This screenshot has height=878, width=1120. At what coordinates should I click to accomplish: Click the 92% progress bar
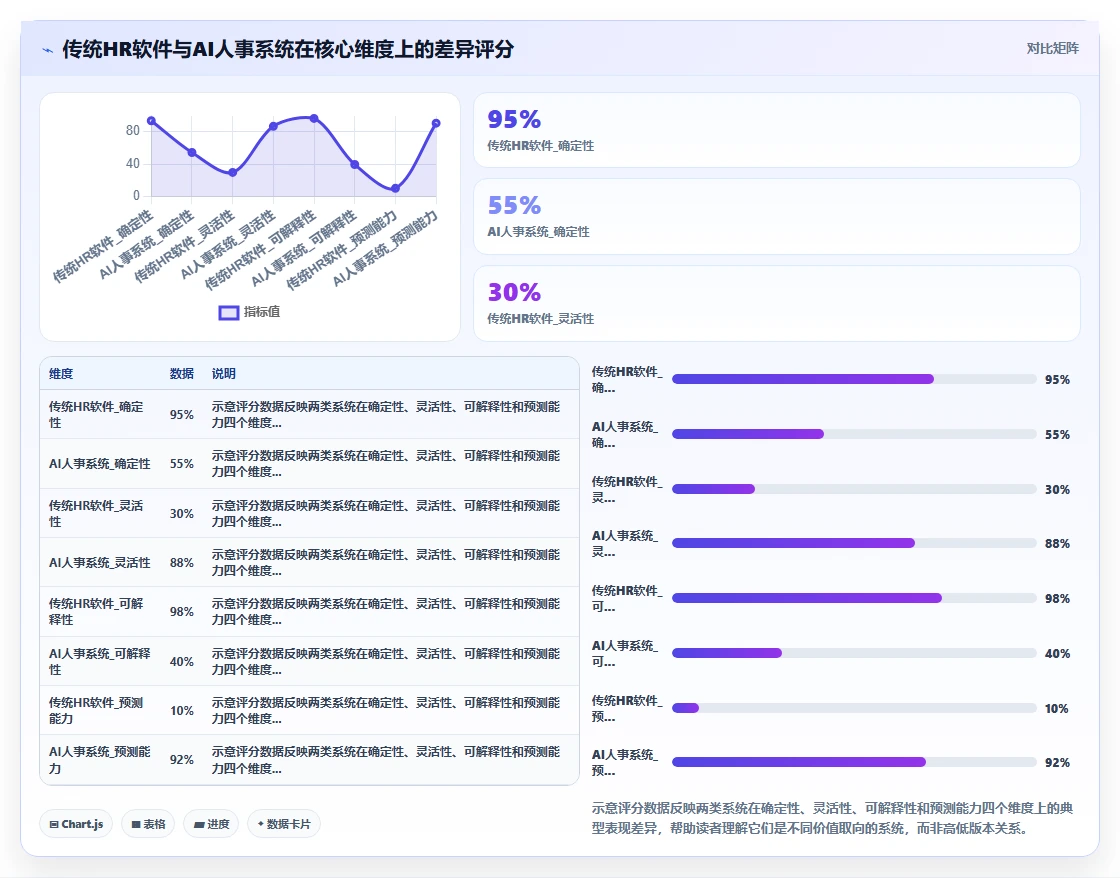(x=854, y=763)
